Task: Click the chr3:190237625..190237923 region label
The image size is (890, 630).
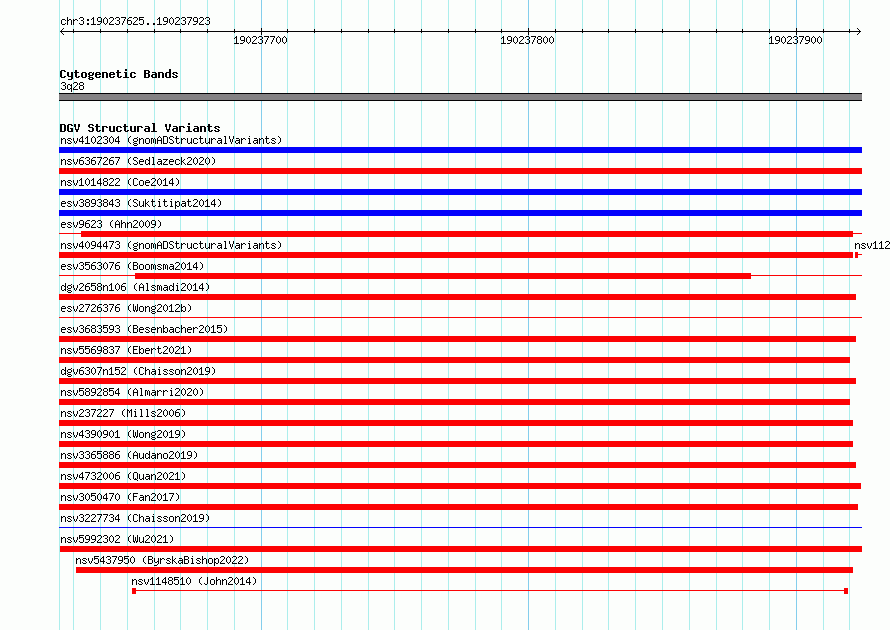Action: (135, 21)
